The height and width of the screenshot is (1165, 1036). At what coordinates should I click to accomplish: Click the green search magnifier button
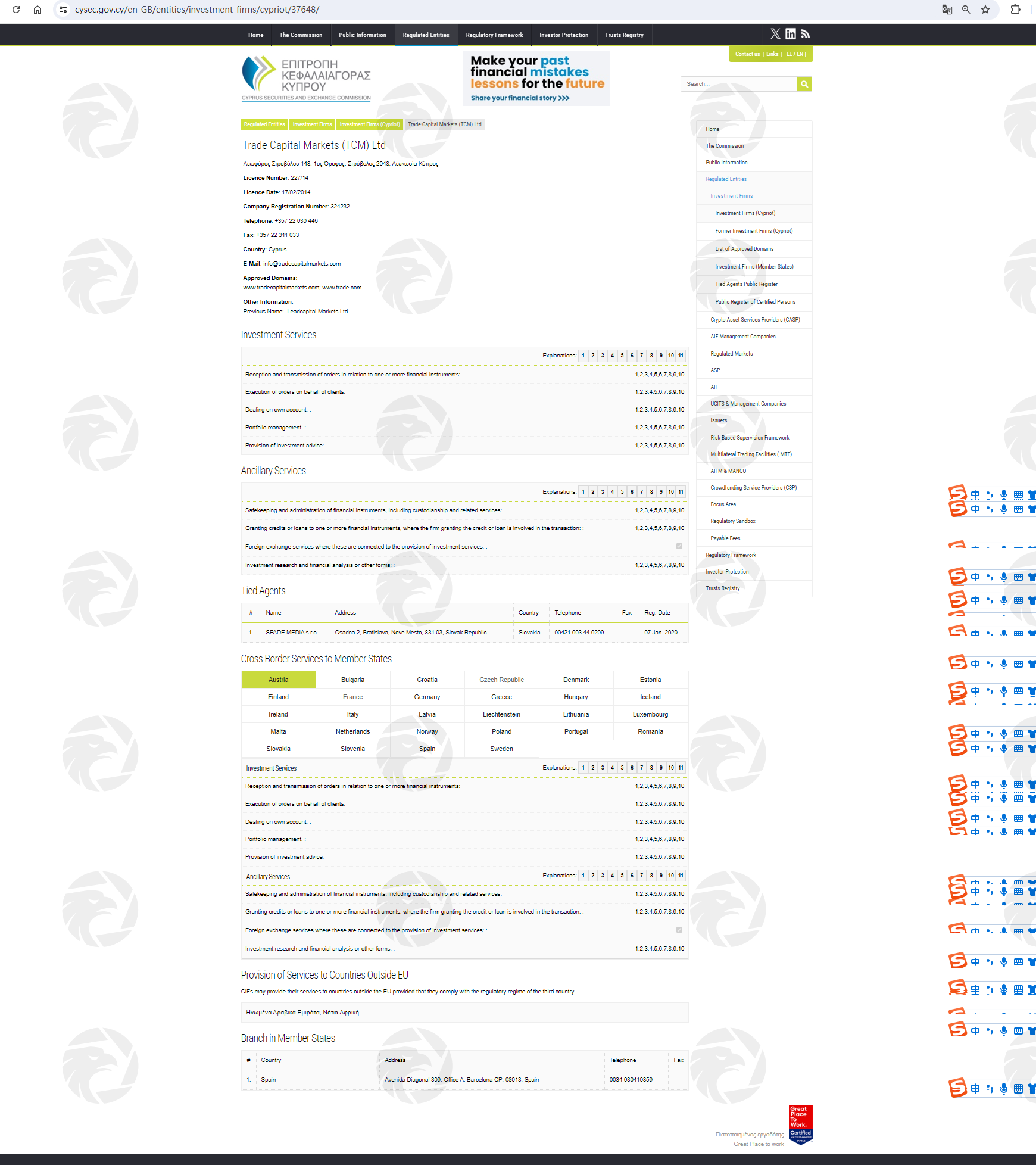(x=804, y=84)
